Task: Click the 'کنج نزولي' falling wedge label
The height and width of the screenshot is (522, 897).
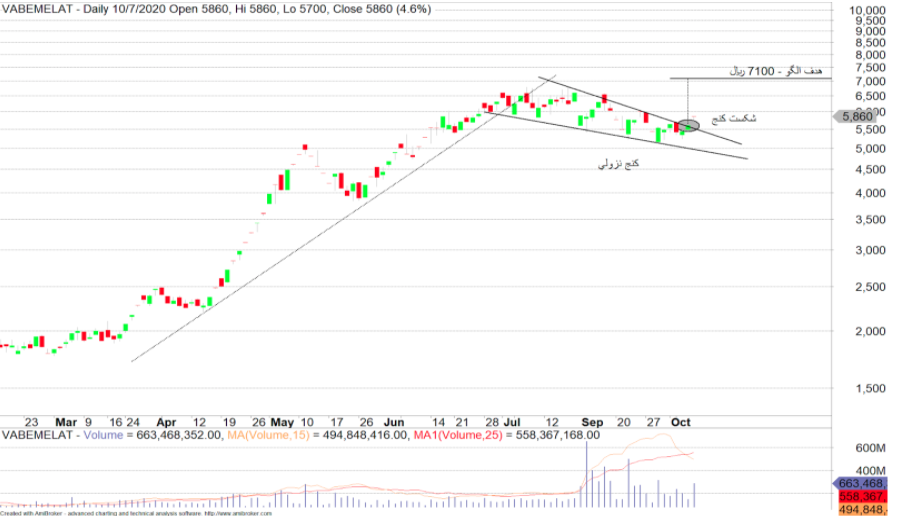Action: (x=618, y=162)
